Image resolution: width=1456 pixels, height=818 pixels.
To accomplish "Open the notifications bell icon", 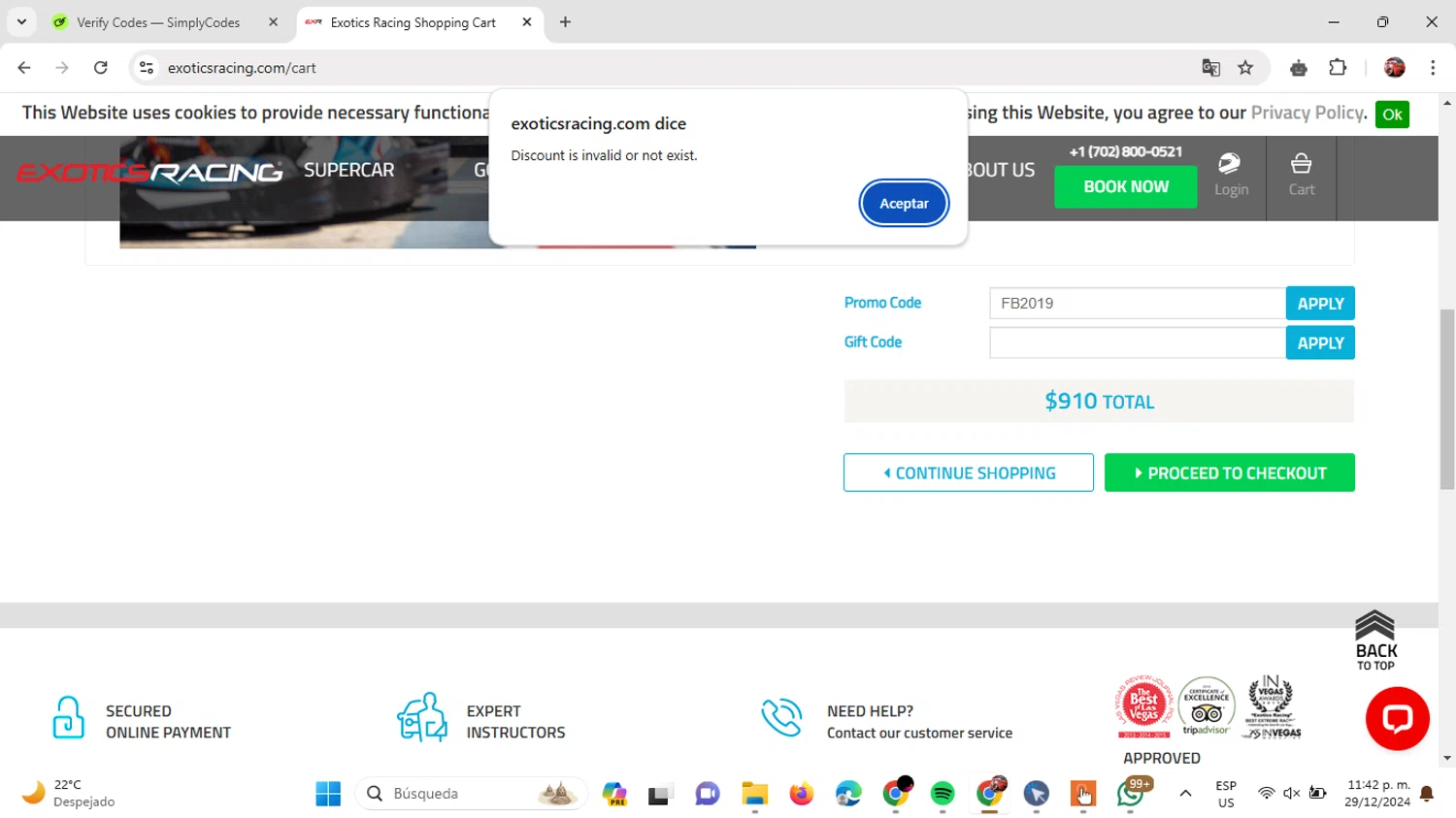I will coord(1427,794).
